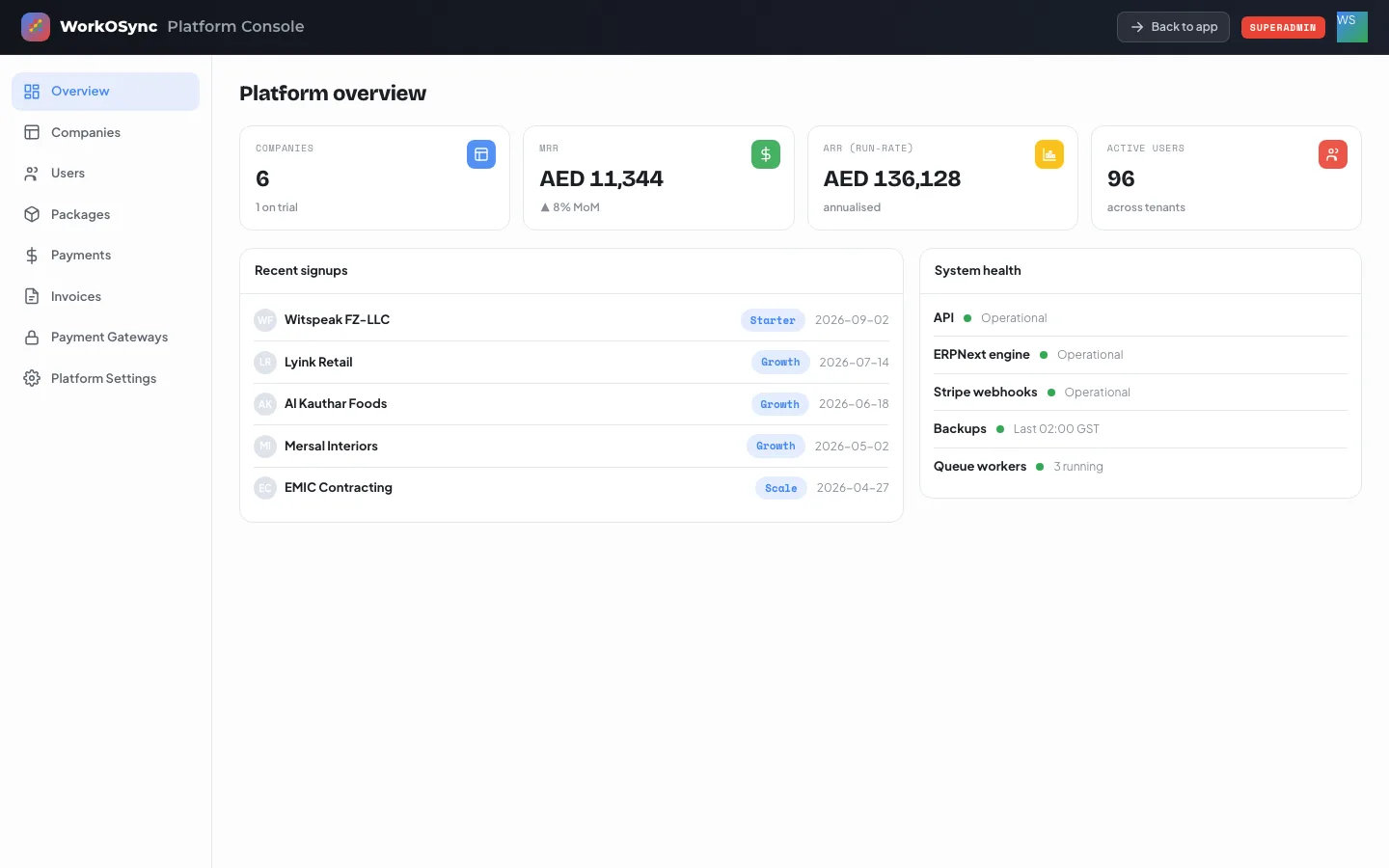Open Platform Settings
The width and height of the screenshot is (1389, 868).
105,378
